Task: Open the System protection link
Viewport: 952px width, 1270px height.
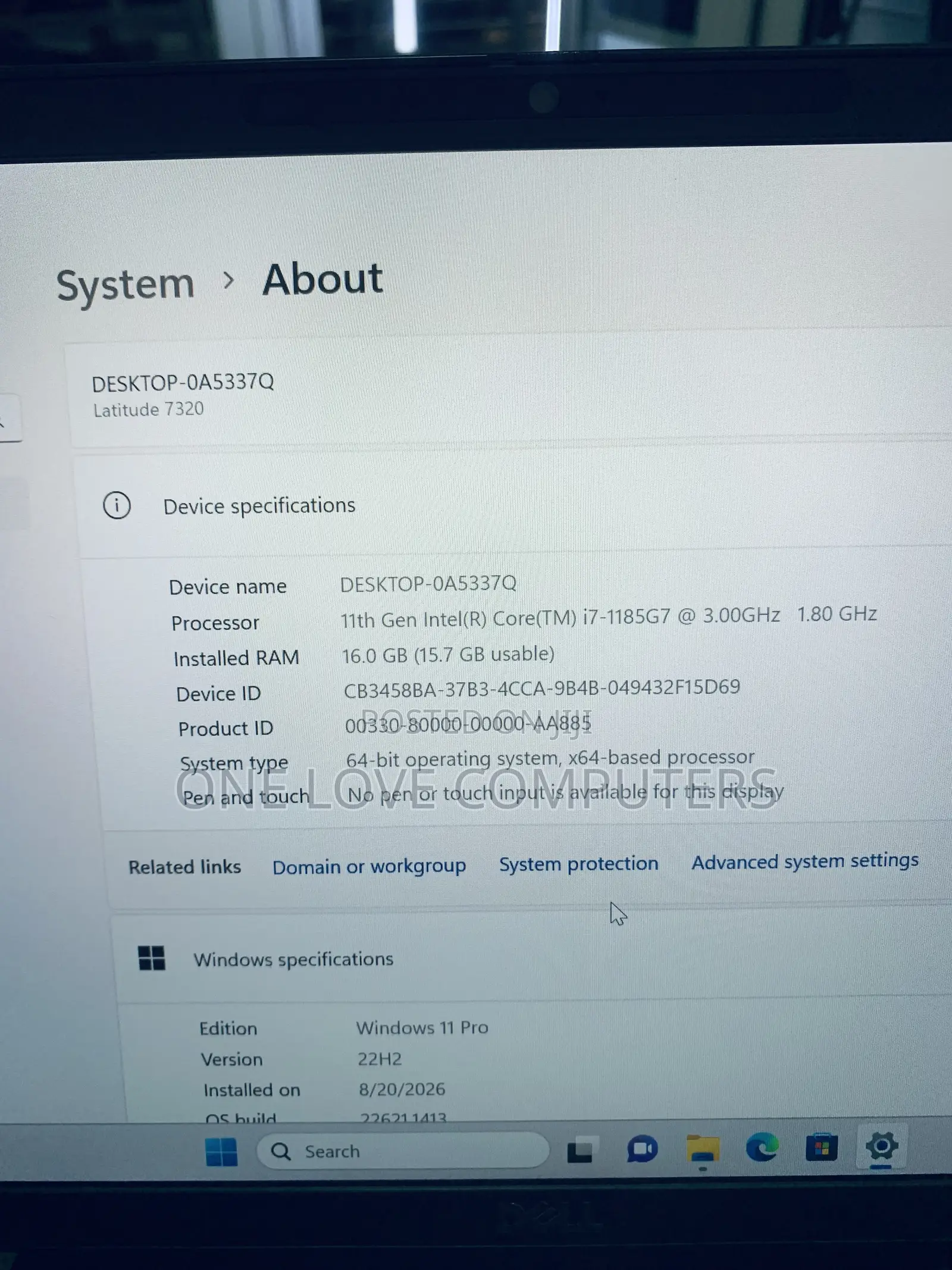Action: pos(578,864)
